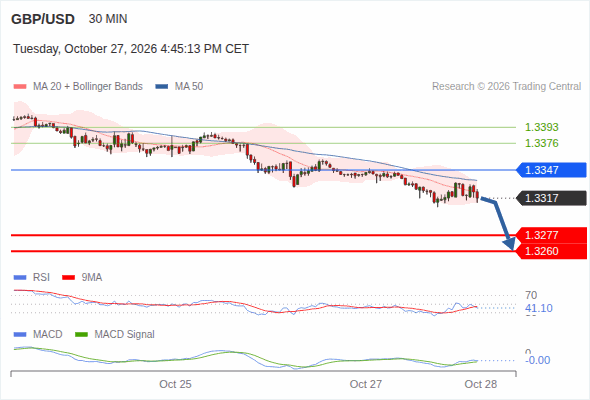Click the MACD Signal green legend swatch
Viewport: 590px width, 400px height.
pyautogui.click(x=81, y=335)
